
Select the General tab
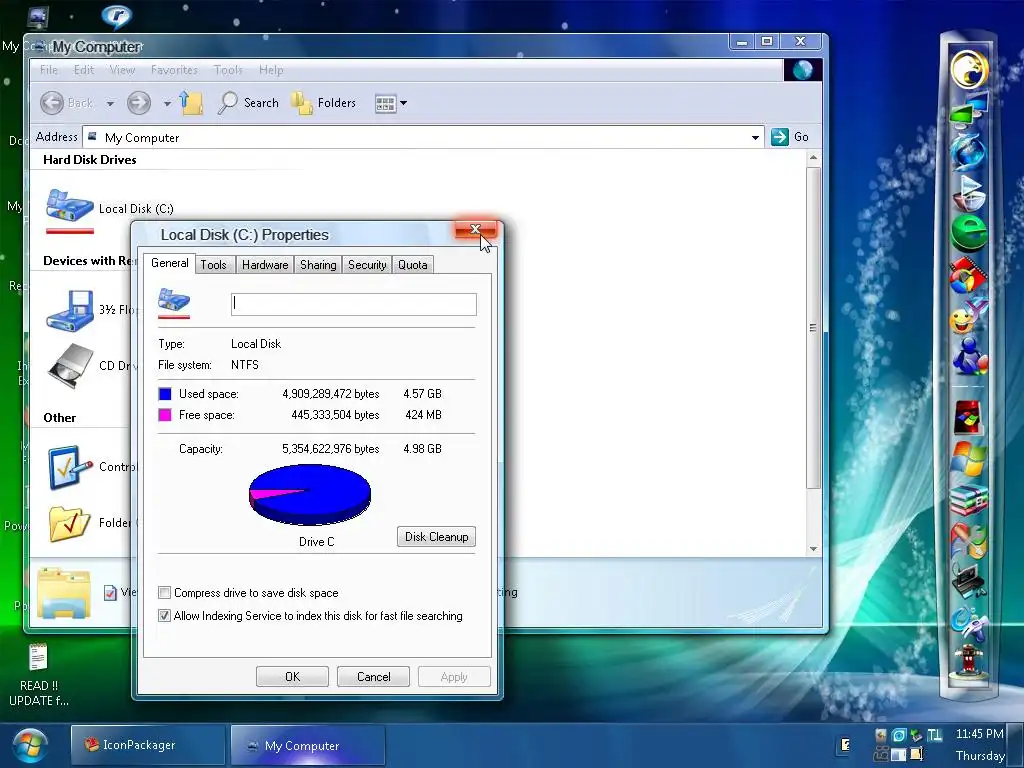point(170,263)
